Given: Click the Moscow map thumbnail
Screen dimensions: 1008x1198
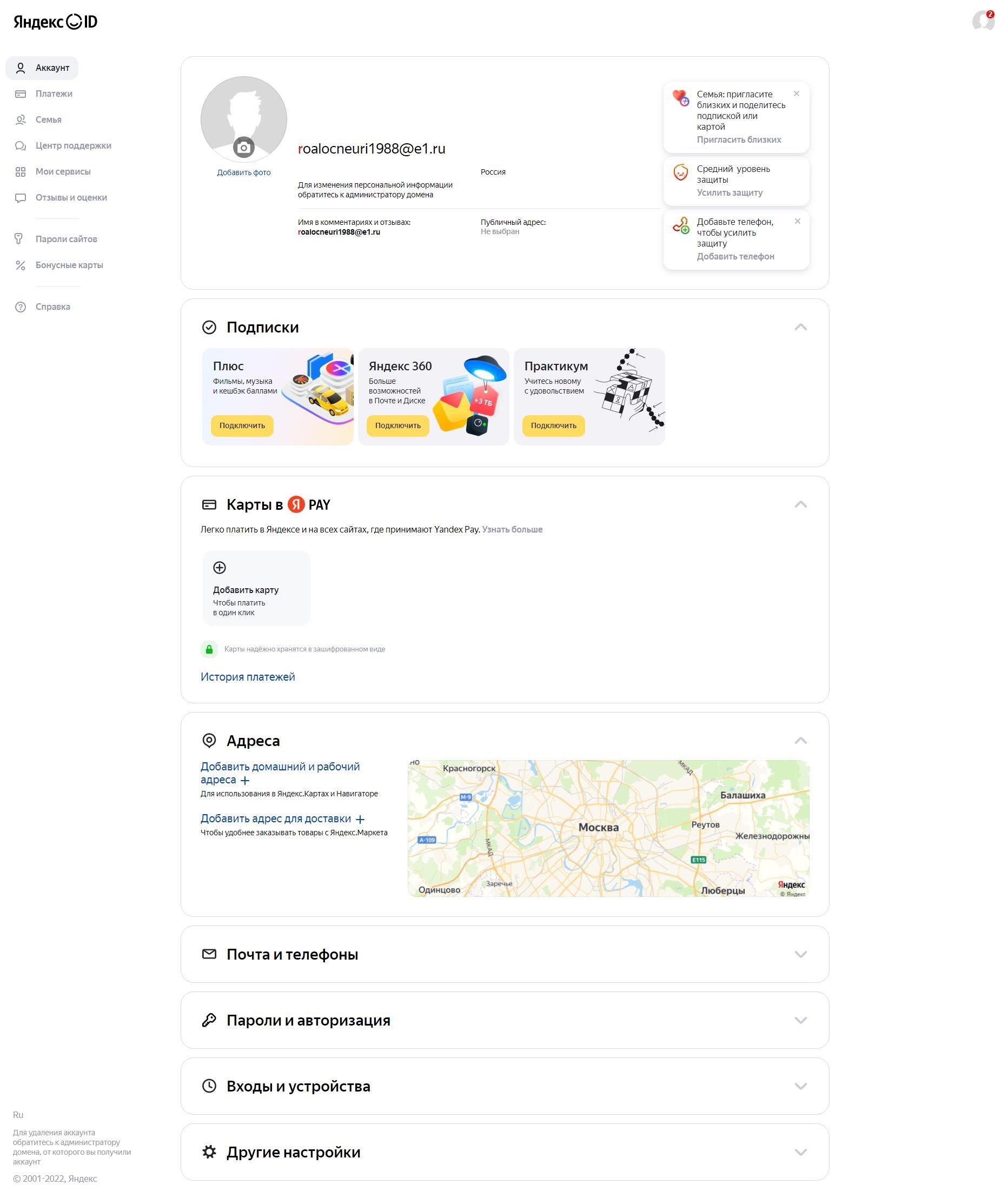Looking at the screenshot, I should coord(608,828).
